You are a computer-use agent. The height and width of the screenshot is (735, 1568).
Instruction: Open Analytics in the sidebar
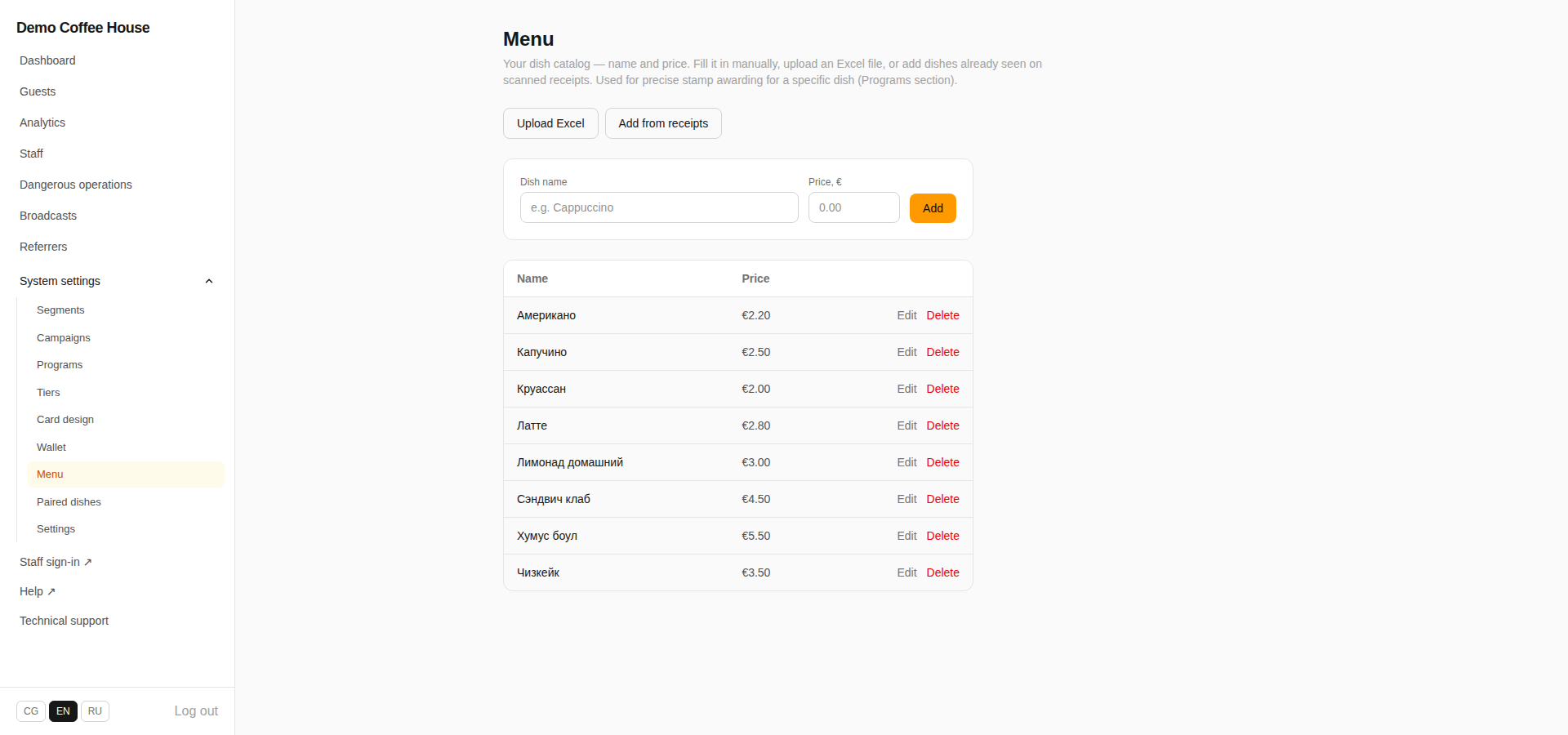tap(42, 122)
